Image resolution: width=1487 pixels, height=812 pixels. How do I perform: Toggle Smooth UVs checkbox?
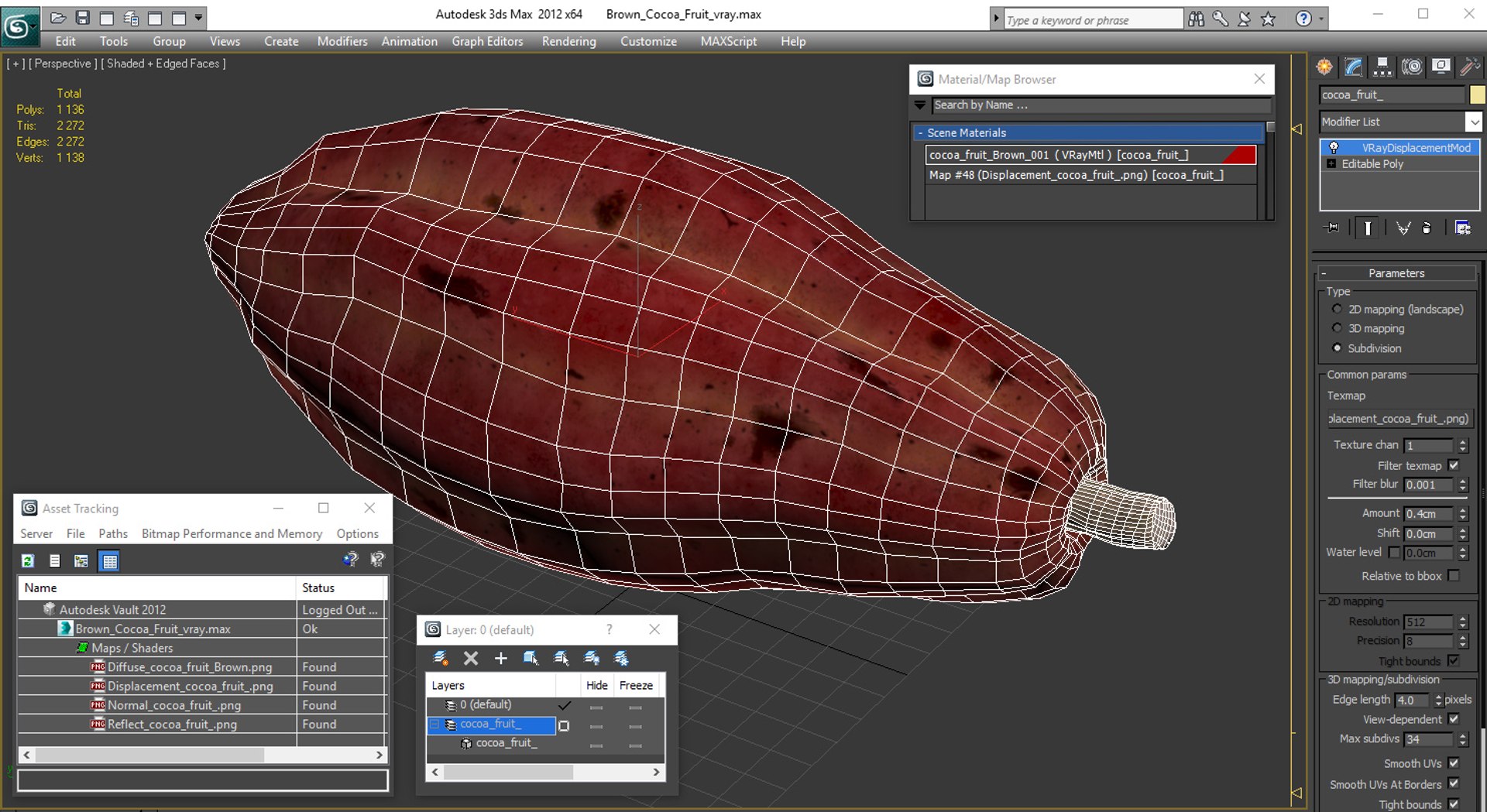[x=1454, y=763]
